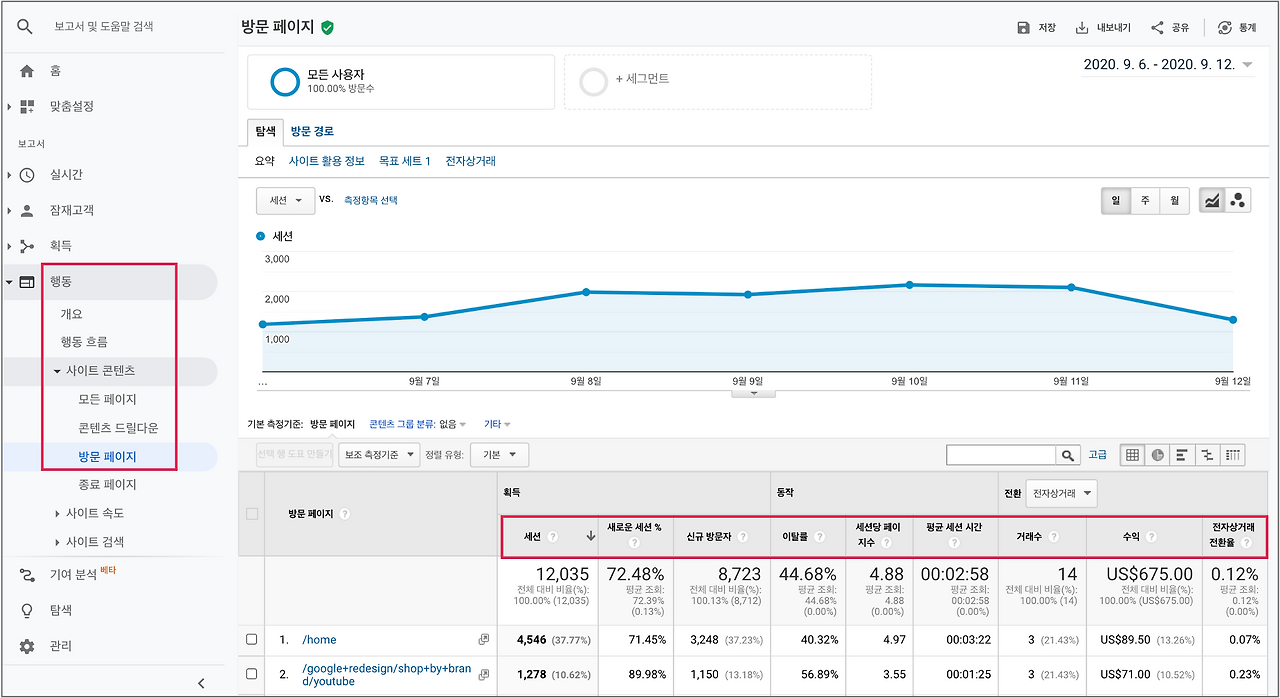Image resolution: width=1280 pixels, height=698 pixels.
Task: Click into the table search input field
Action: click(1002, 455)
